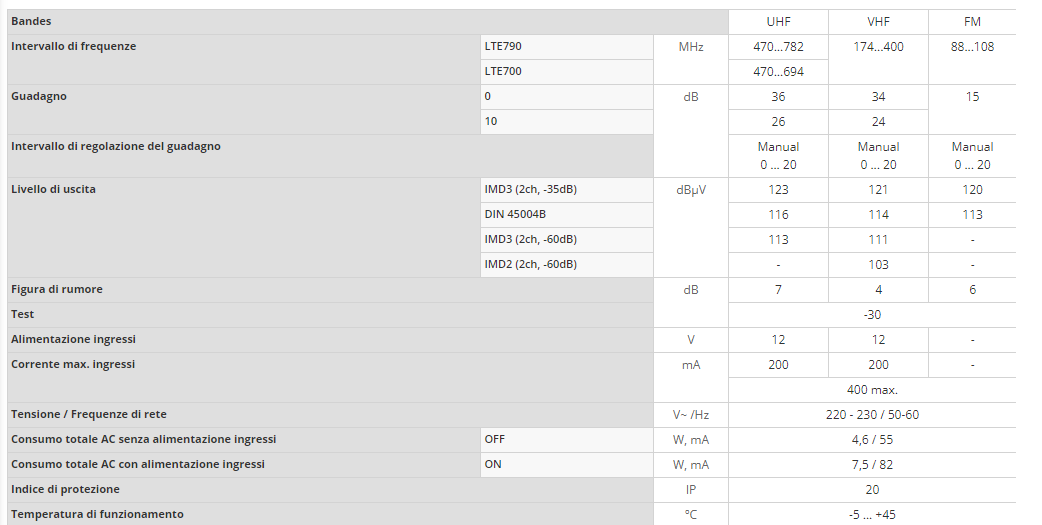
Task: Click the LTE790 cell
Action: pos(503,46)
